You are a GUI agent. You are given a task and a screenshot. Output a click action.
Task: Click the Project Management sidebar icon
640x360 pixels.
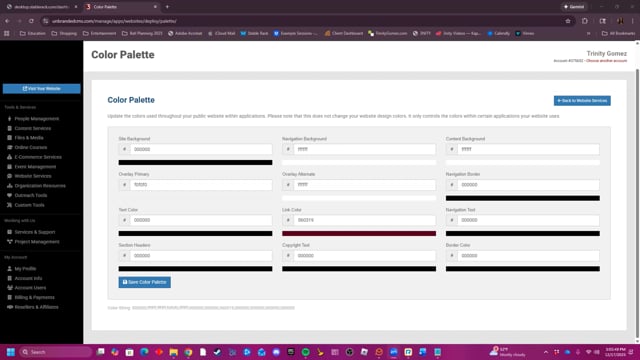click(x=9, y=242)
